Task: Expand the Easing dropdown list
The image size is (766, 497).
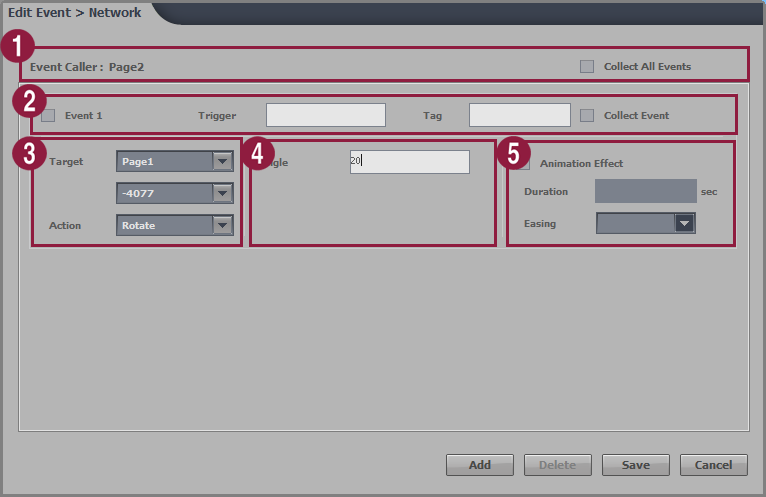Action: click(645, 223)
